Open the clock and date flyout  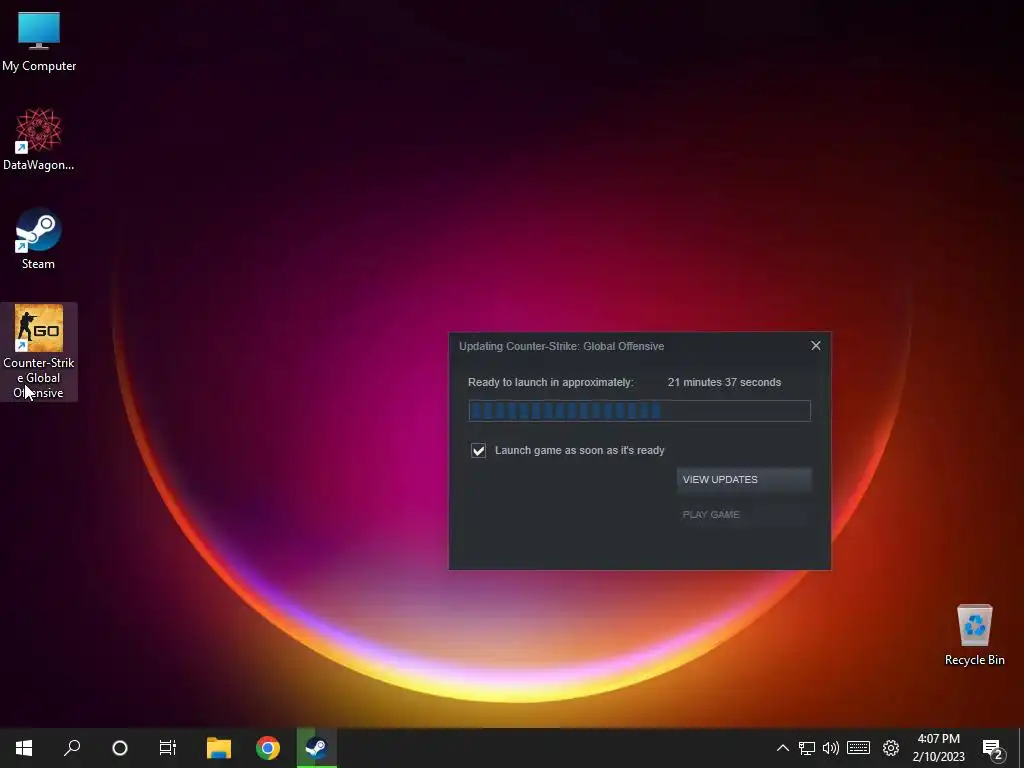coord(938,748)
